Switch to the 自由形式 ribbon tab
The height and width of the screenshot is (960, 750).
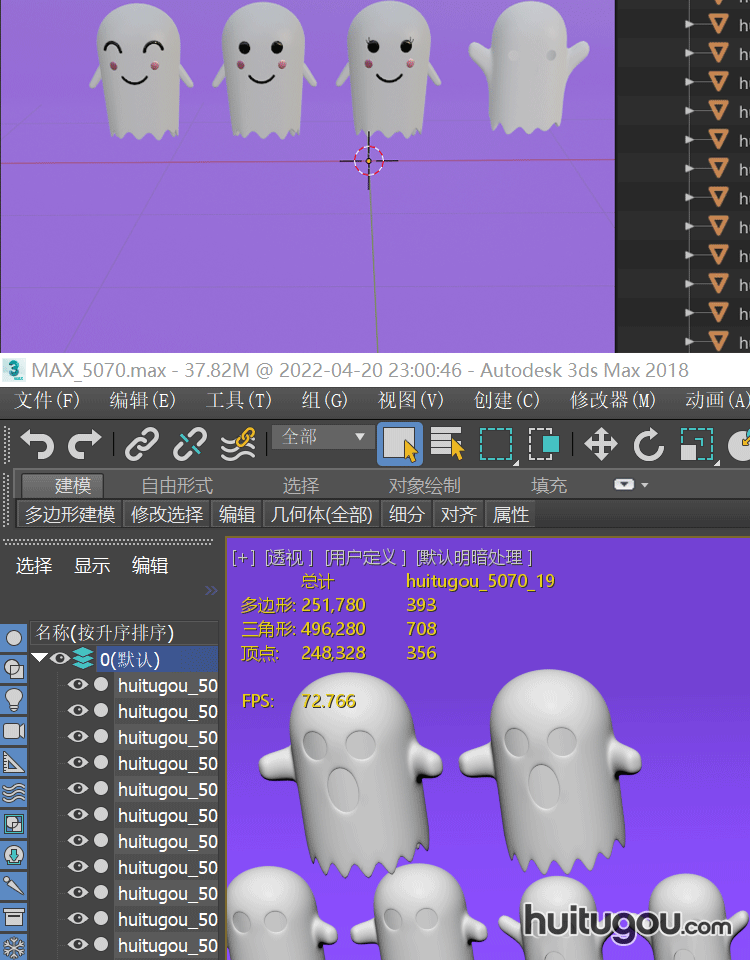(x=177, y=486)
